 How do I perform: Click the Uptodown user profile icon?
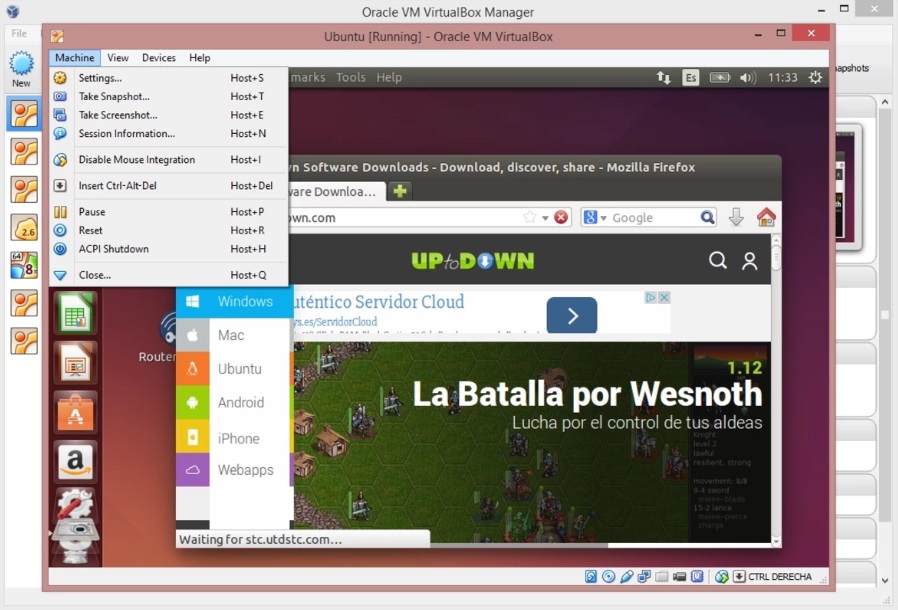pos(749,261)
